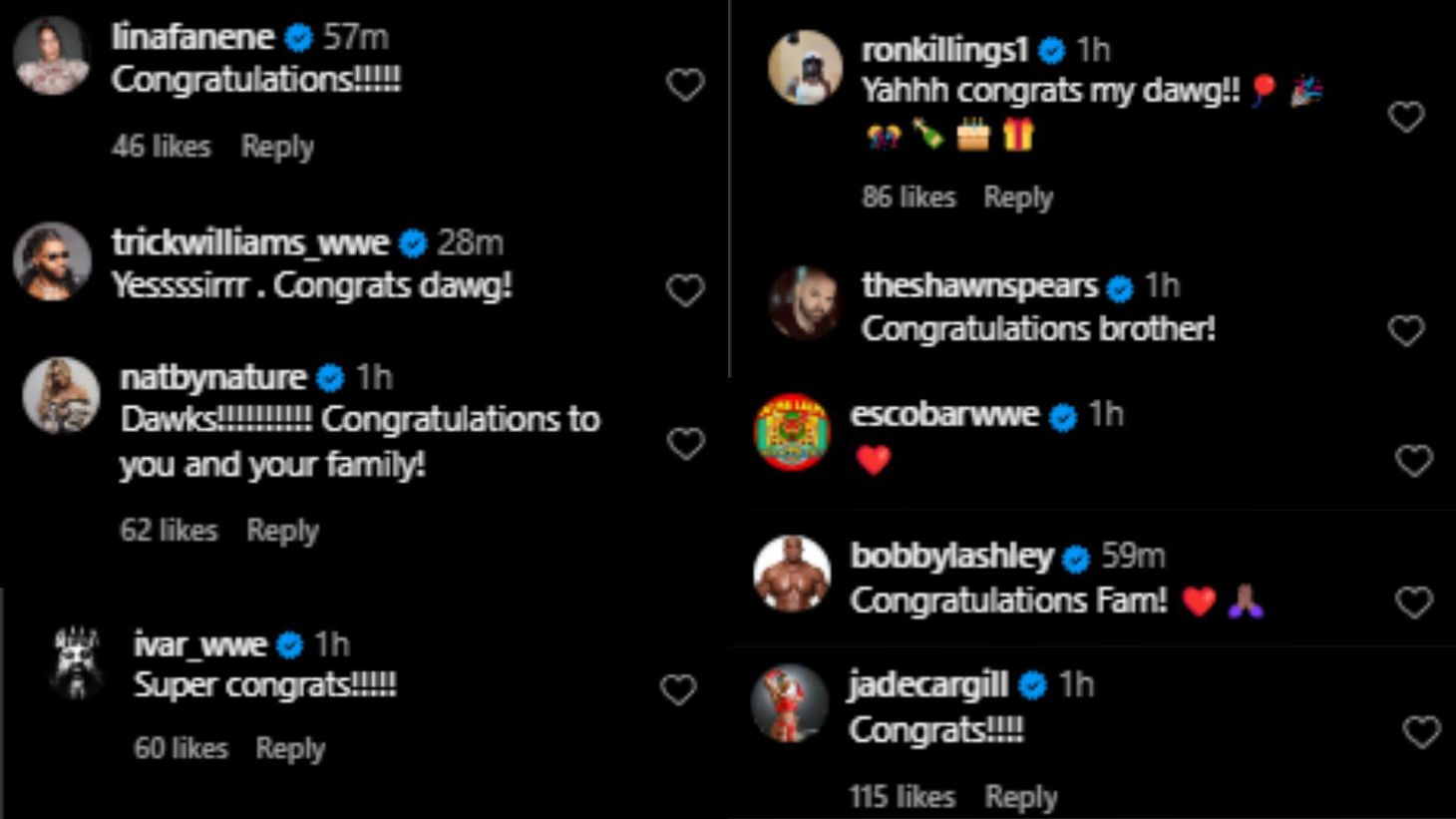Open theshawnspears' profile picture
The height and width of the screenshot is (819, 1456).
pyautogui.click(x=804, y=303)
